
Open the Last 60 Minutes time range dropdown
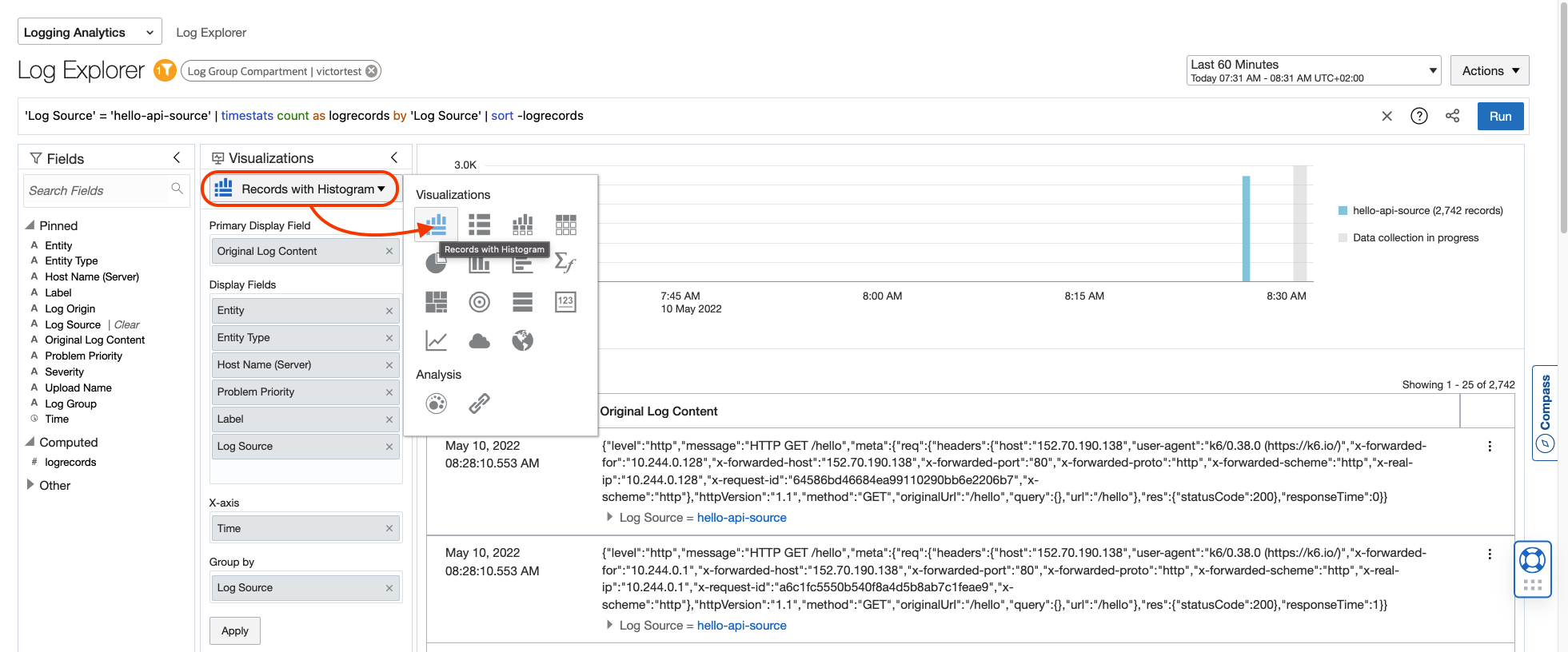(x=1314, y=70)
